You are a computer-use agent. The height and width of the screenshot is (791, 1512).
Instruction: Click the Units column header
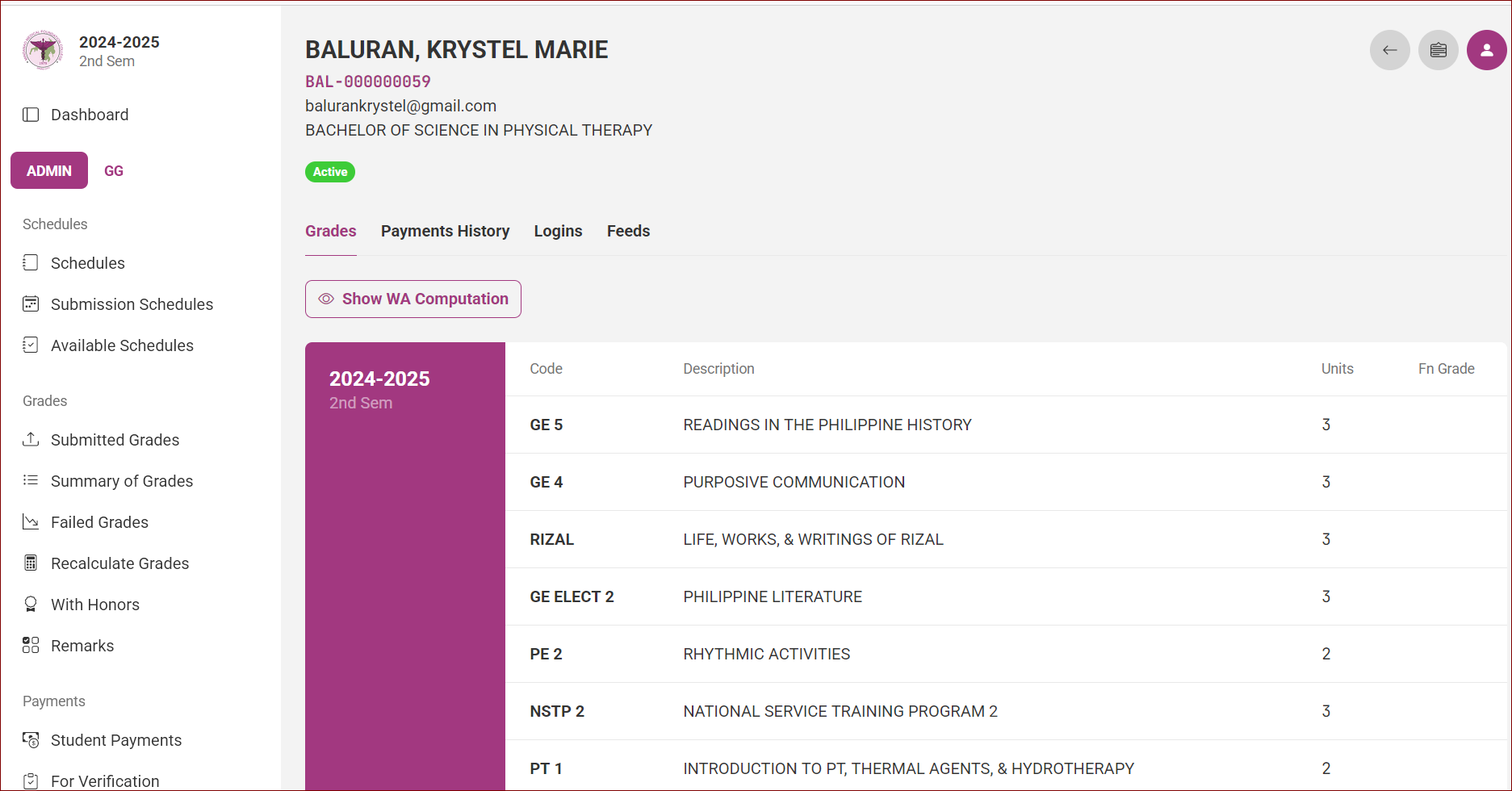coord(1338,369)
